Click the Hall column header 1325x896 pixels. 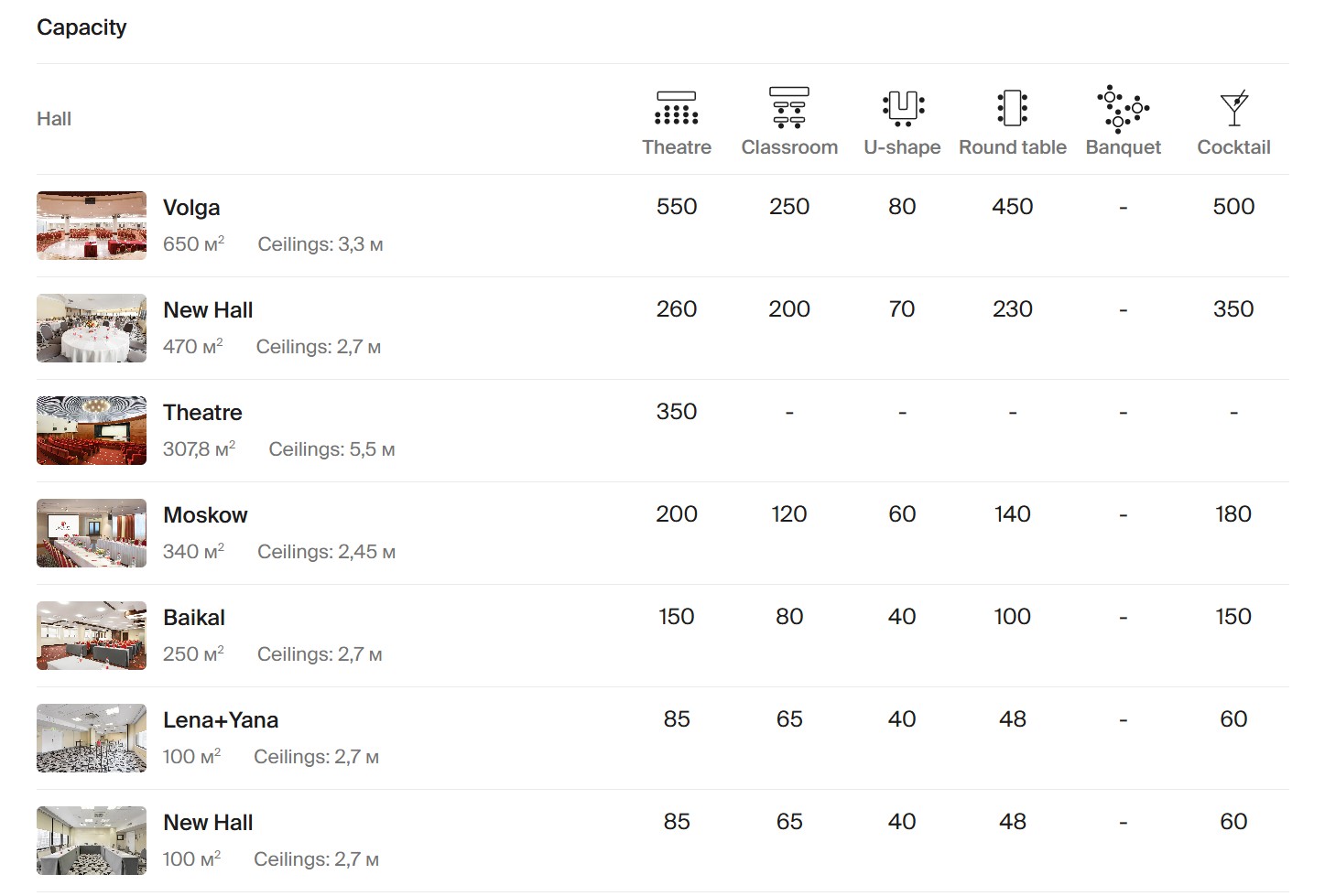pos(54,119)
